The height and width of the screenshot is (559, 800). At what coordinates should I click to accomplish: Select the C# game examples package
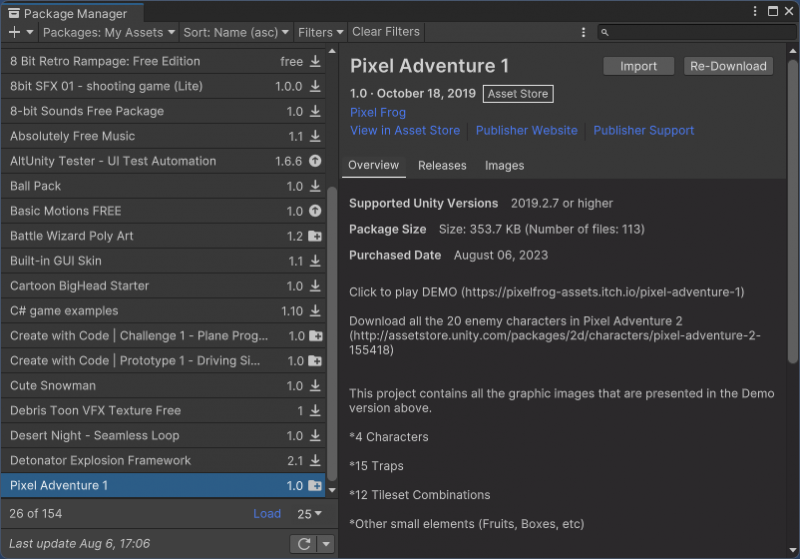163,311
